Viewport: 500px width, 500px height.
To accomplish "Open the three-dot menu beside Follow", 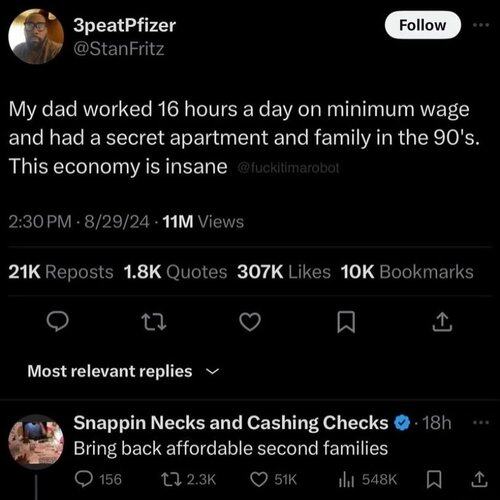I will tap(481, 25).
